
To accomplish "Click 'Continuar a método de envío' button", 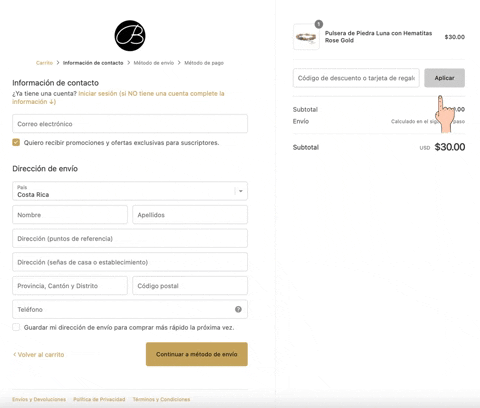I will tap(197, 354).
